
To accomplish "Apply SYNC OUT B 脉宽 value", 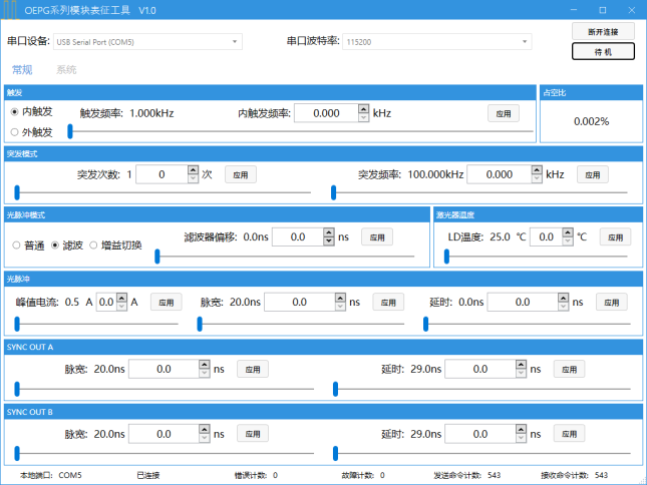I will point(253,434).
